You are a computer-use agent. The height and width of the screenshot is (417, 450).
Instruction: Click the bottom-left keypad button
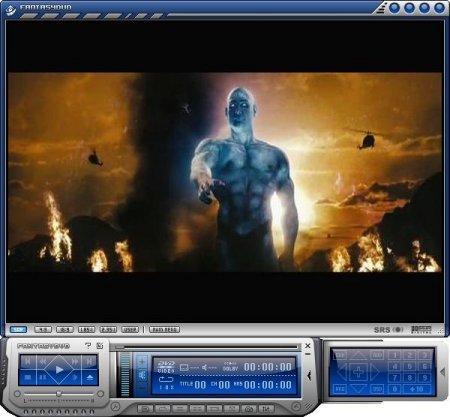coord(340,389)
